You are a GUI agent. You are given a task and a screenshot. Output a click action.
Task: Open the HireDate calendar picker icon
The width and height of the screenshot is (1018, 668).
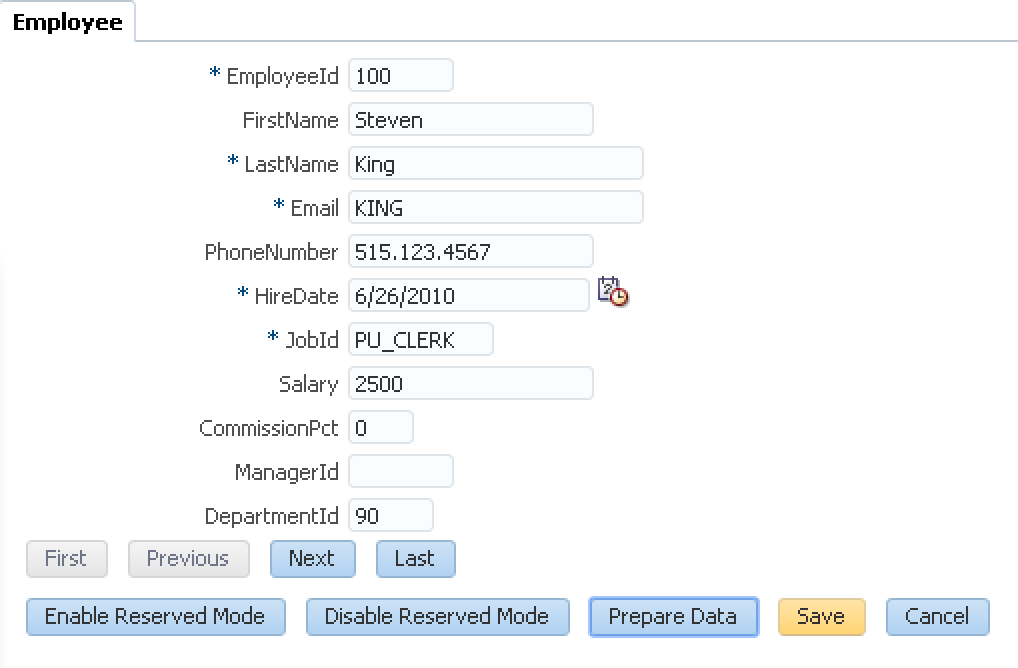(x=613, y=291)
